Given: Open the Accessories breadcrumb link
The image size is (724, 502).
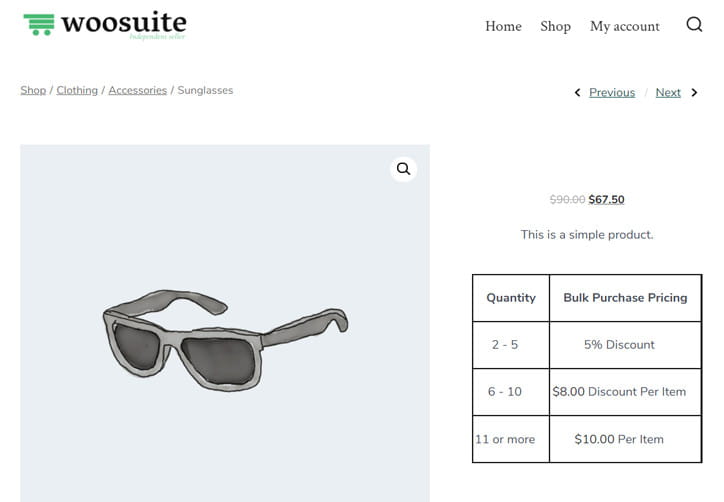Looking at the screenshot, I should [x=138, y=91].
